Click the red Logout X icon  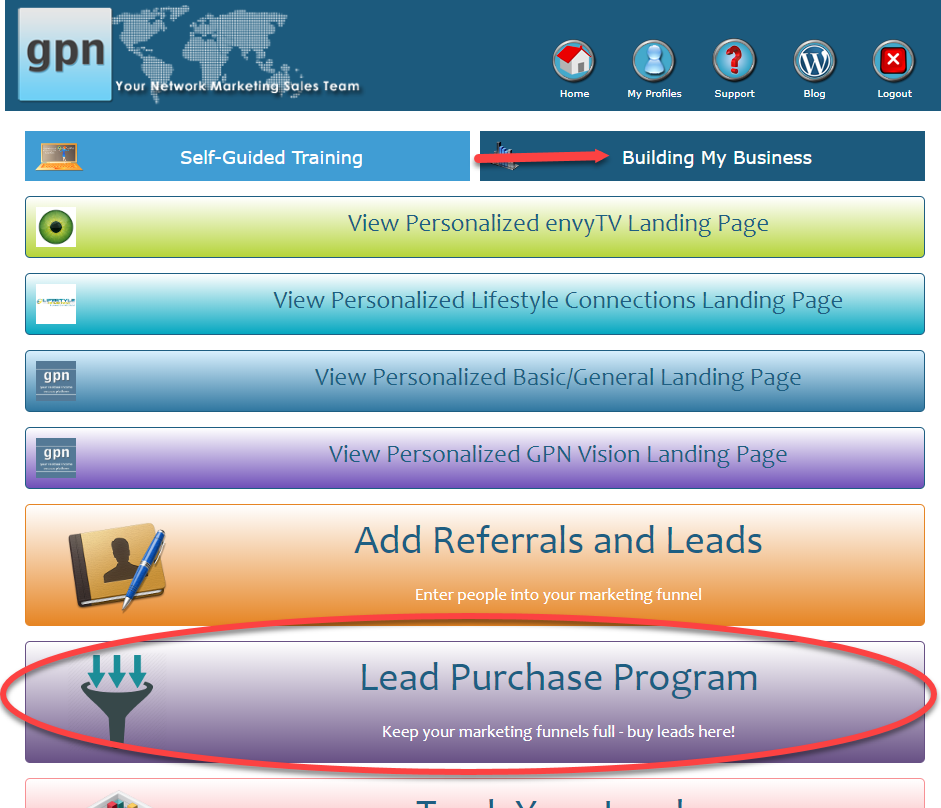click(x=894, y=61)
